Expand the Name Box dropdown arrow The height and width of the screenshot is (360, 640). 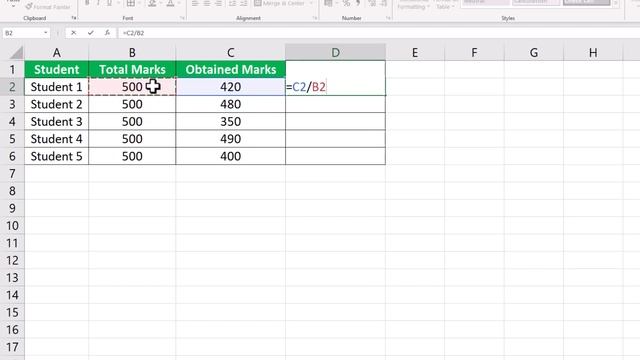tap(45, 33)
